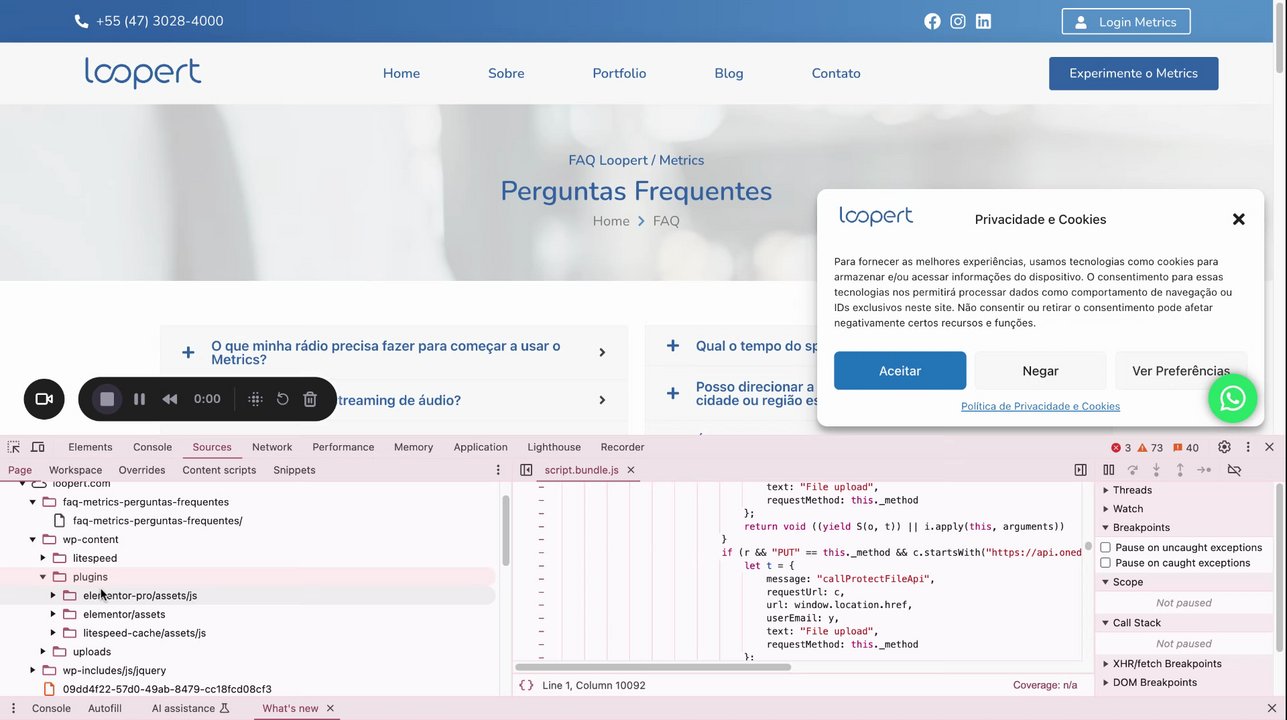
Task: Click the Login Metrics button
Action: pyautogui.click(x=1126, y=22)
